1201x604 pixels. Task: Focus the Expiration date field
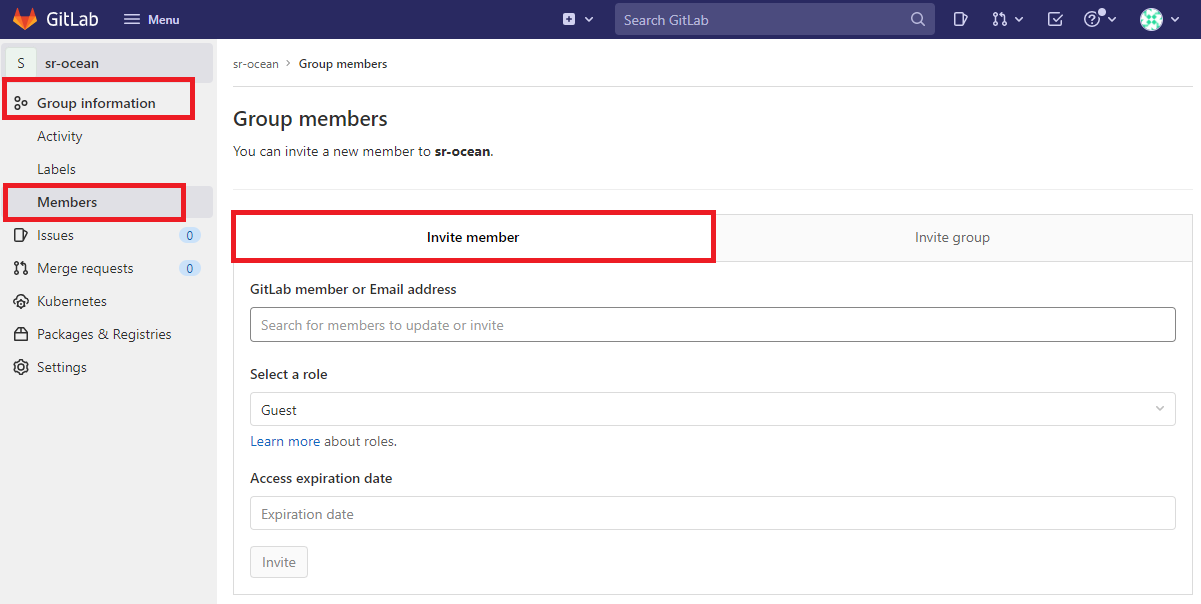(x=712, y=514)
